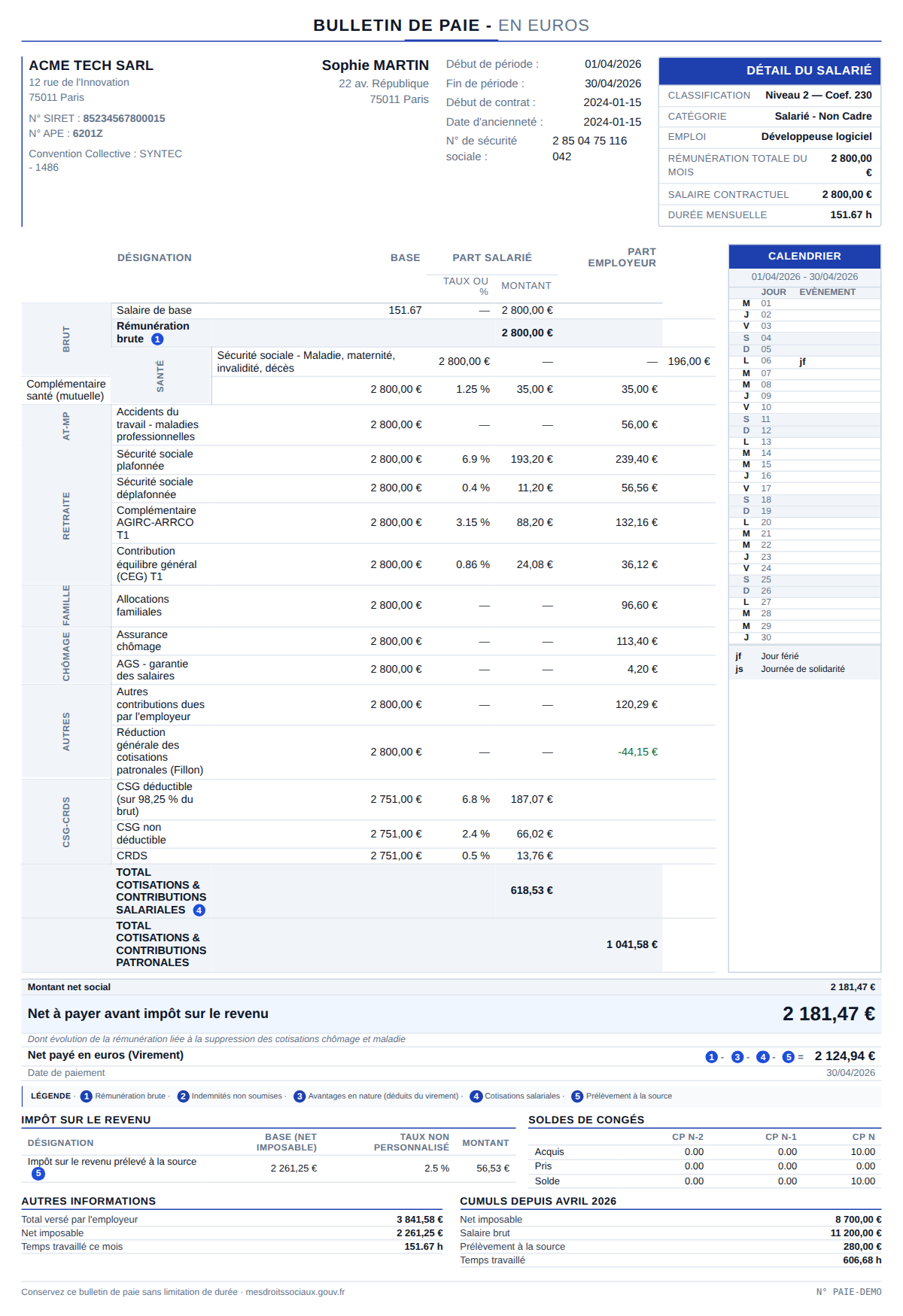Screen dimensions: 903x1316
Task: Click badge 5 in the net payé formula
Action: (788, 1057)
